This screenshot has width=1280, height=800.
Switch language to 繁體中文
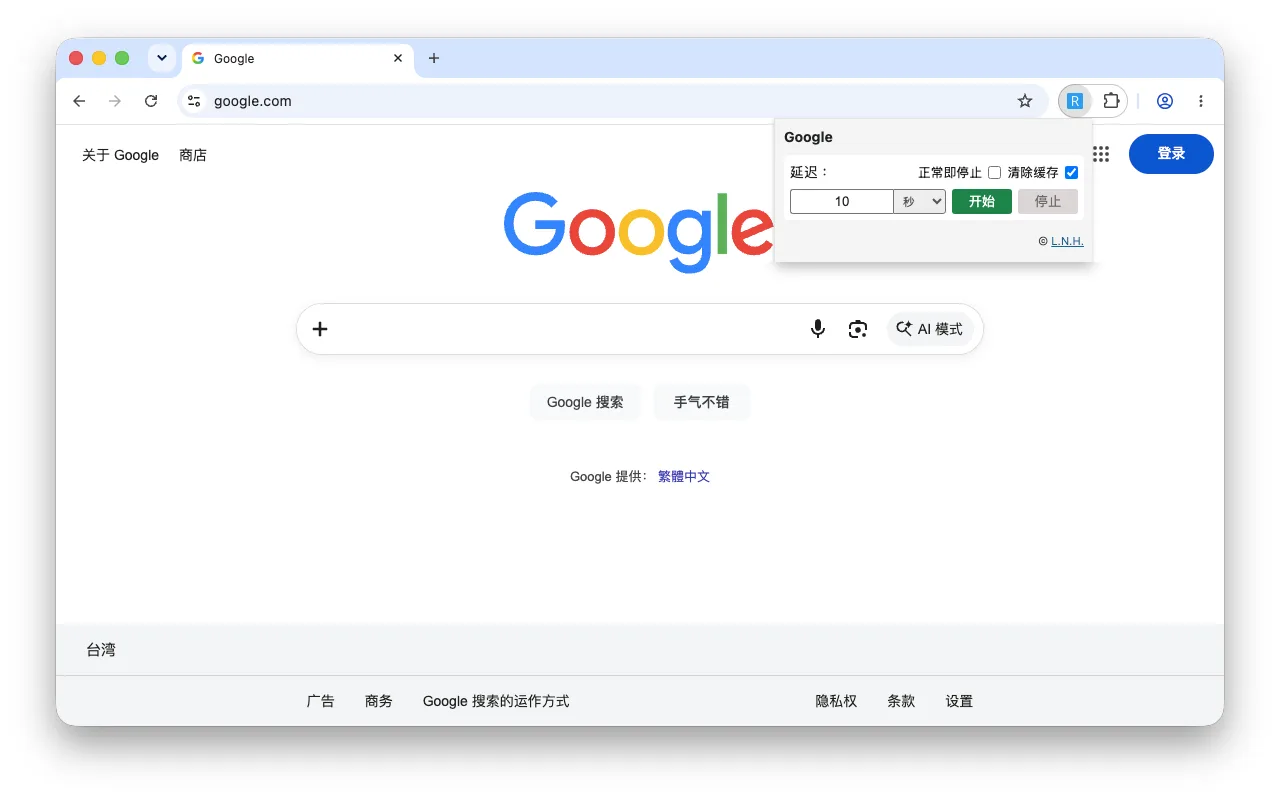[x=684, y=477]
